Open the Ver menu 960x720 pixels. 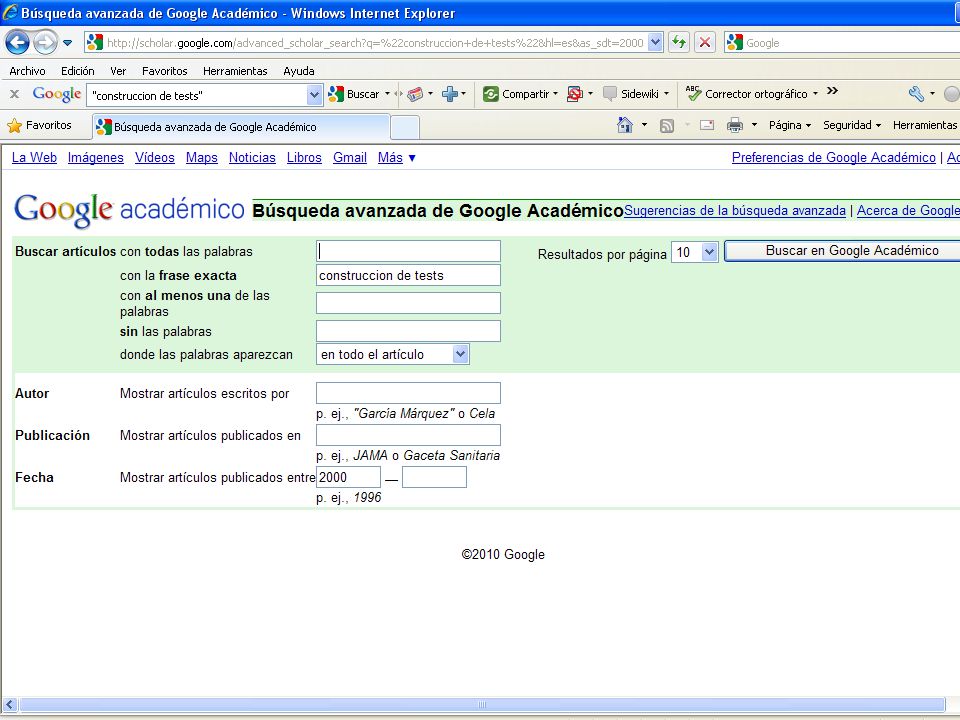(118, 71)
